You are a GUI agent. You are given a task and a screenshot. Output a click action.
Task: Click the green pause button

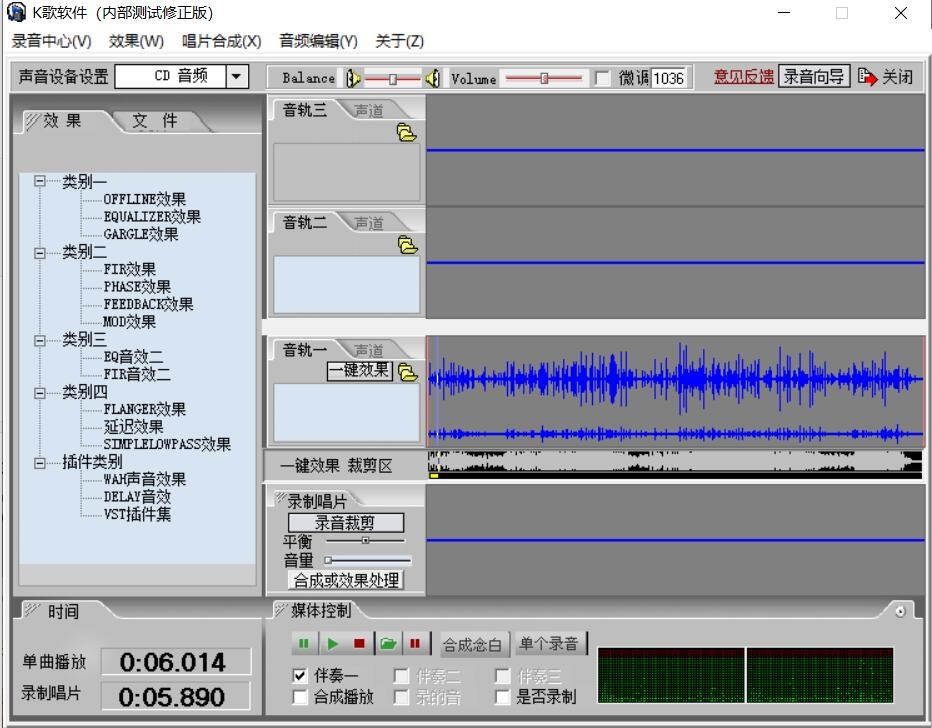tap(304, 644)
